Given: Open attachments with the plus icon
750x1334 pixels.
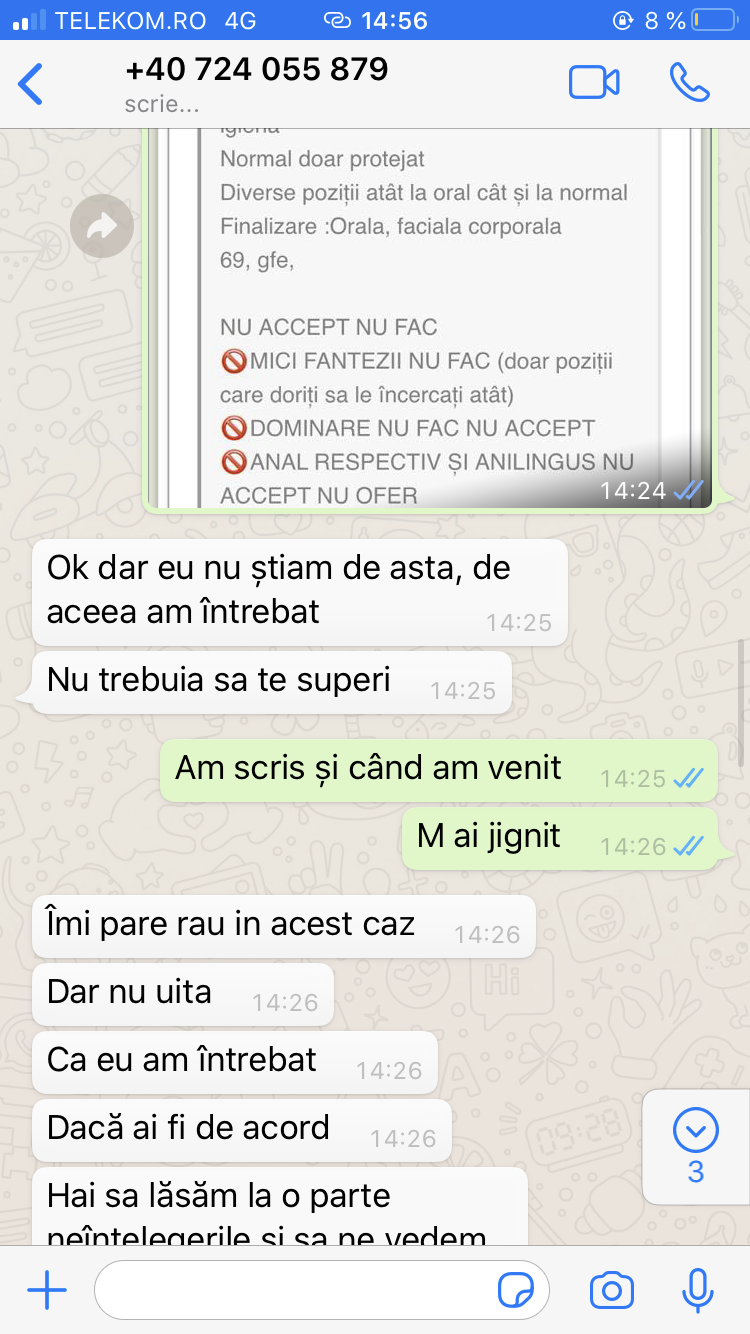Looking at the screenshot, I should 47,1291.
